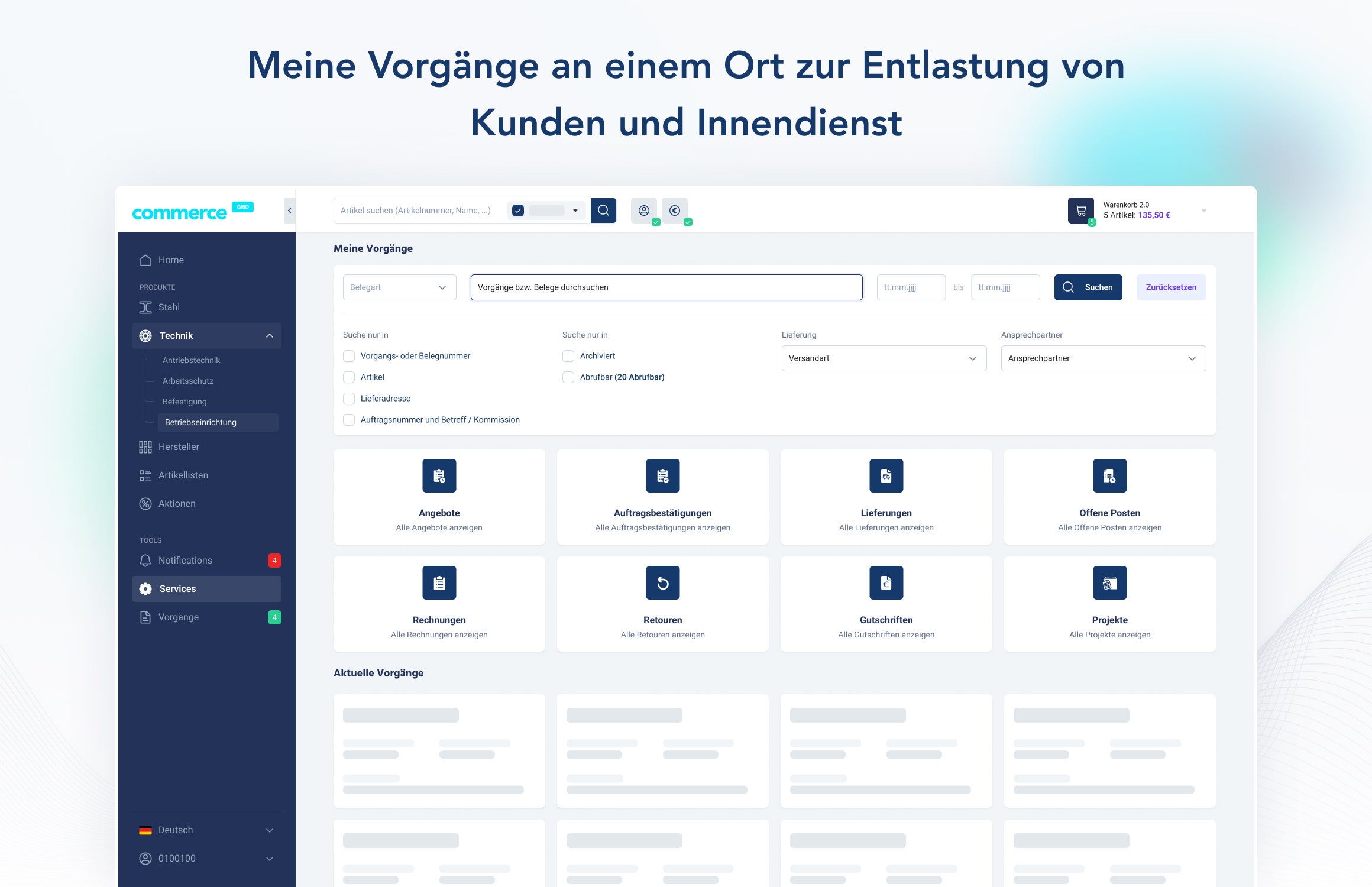1372x887 pixels.
Task: Enable the Archiviert checkbox
Action: pyautogui.click(x=568, y=356)
